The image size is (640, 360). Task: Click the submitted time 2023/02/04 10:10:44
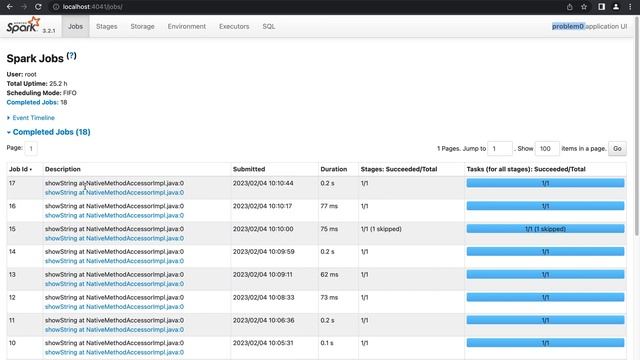click(263, 183)
